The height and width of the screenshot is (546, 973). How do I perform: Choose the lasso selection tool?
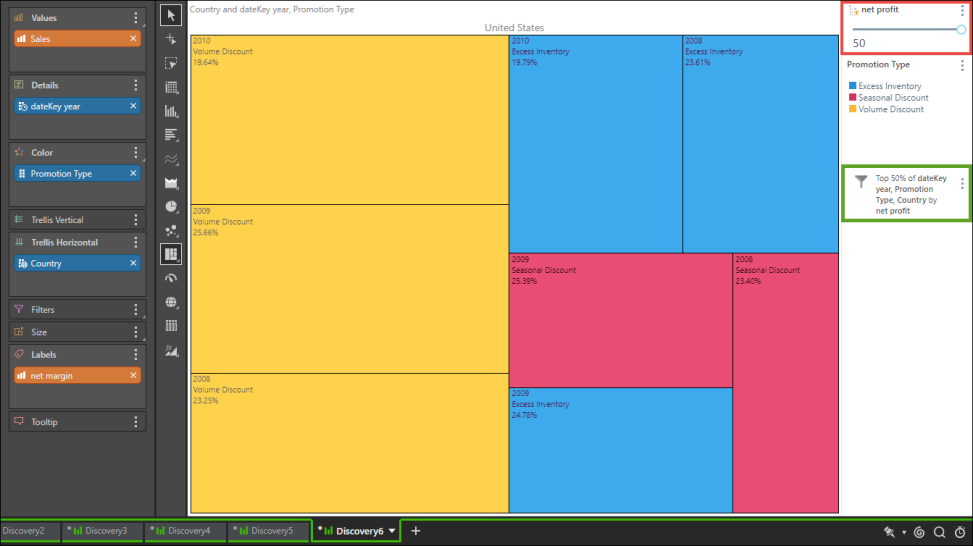(x=171, y=63)
